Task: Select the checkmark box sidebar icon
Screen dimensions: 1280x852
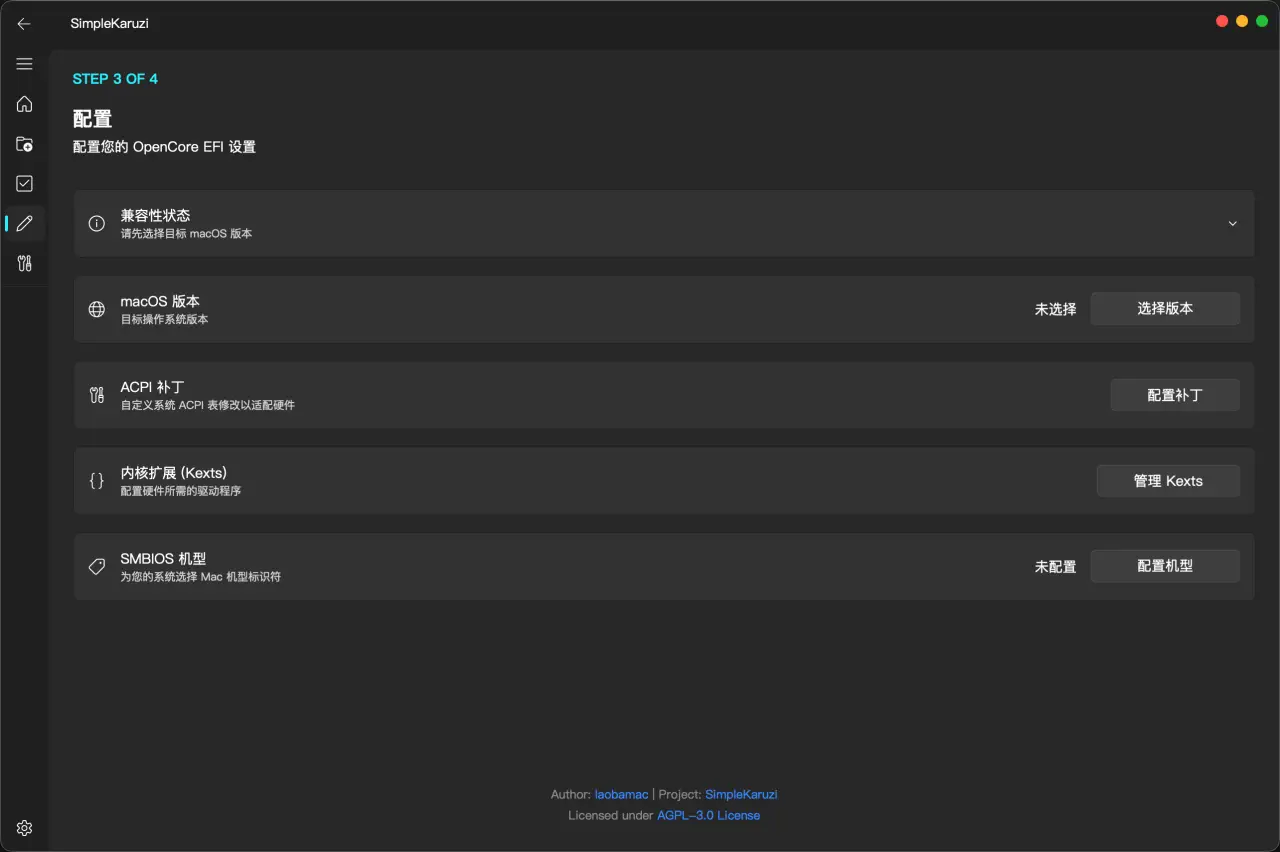Action: tap(24, 184)
